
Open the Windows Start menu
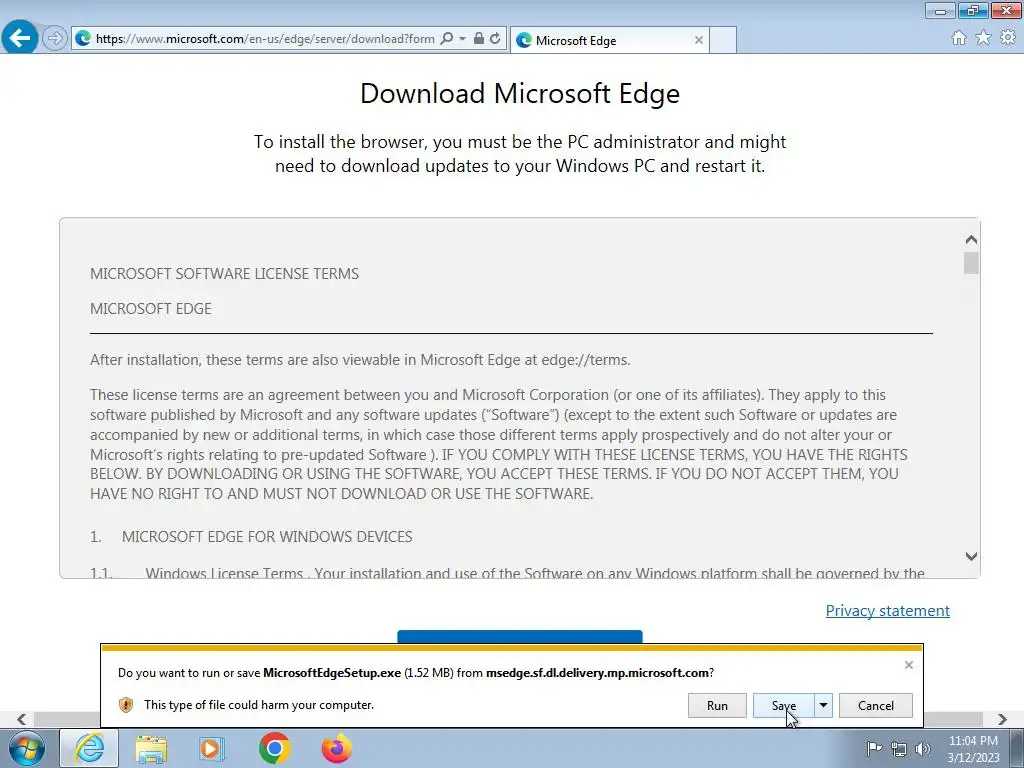click(27, 748)
